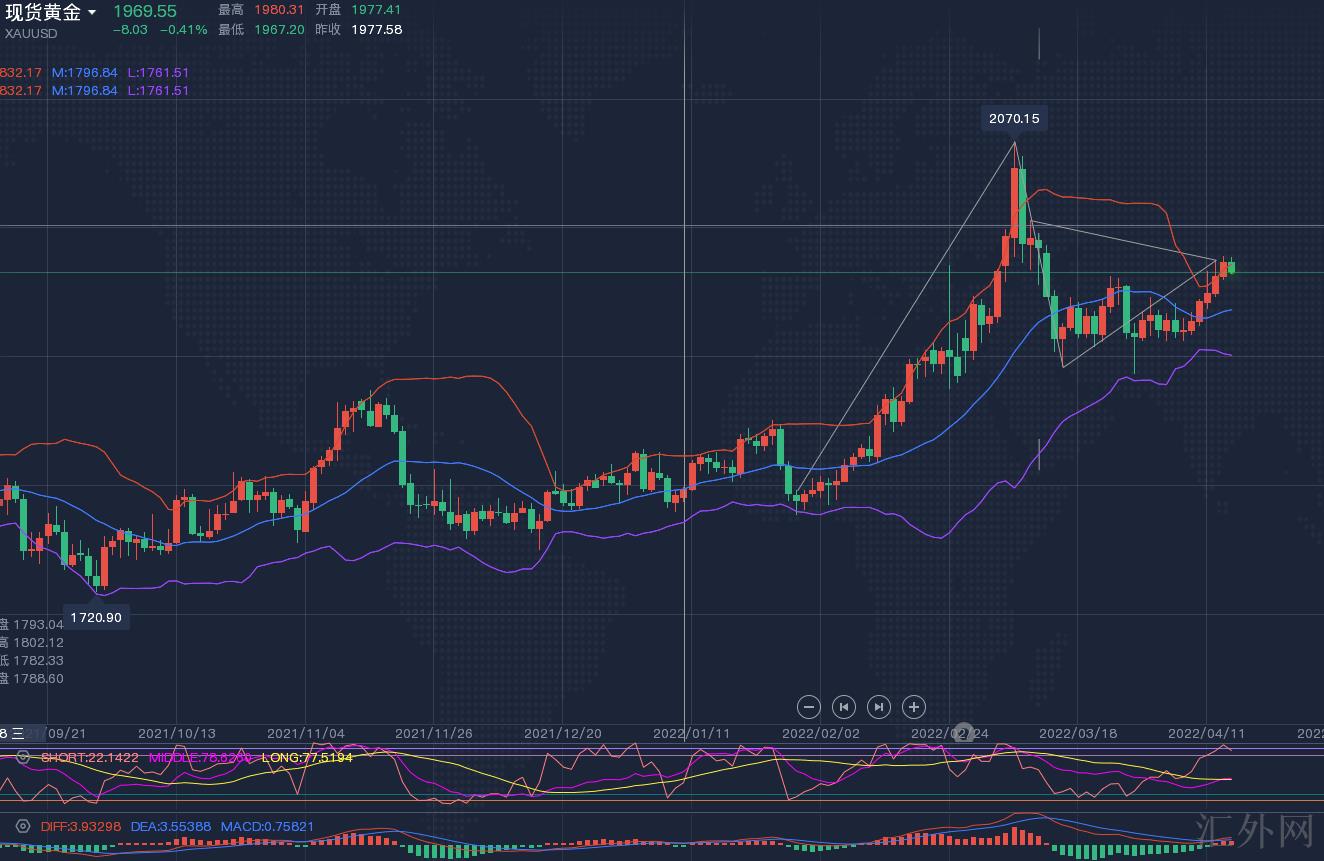
Task: Open settings gear for SHORT/MIDDLE/LONG indicator
Action: point(23,757)
